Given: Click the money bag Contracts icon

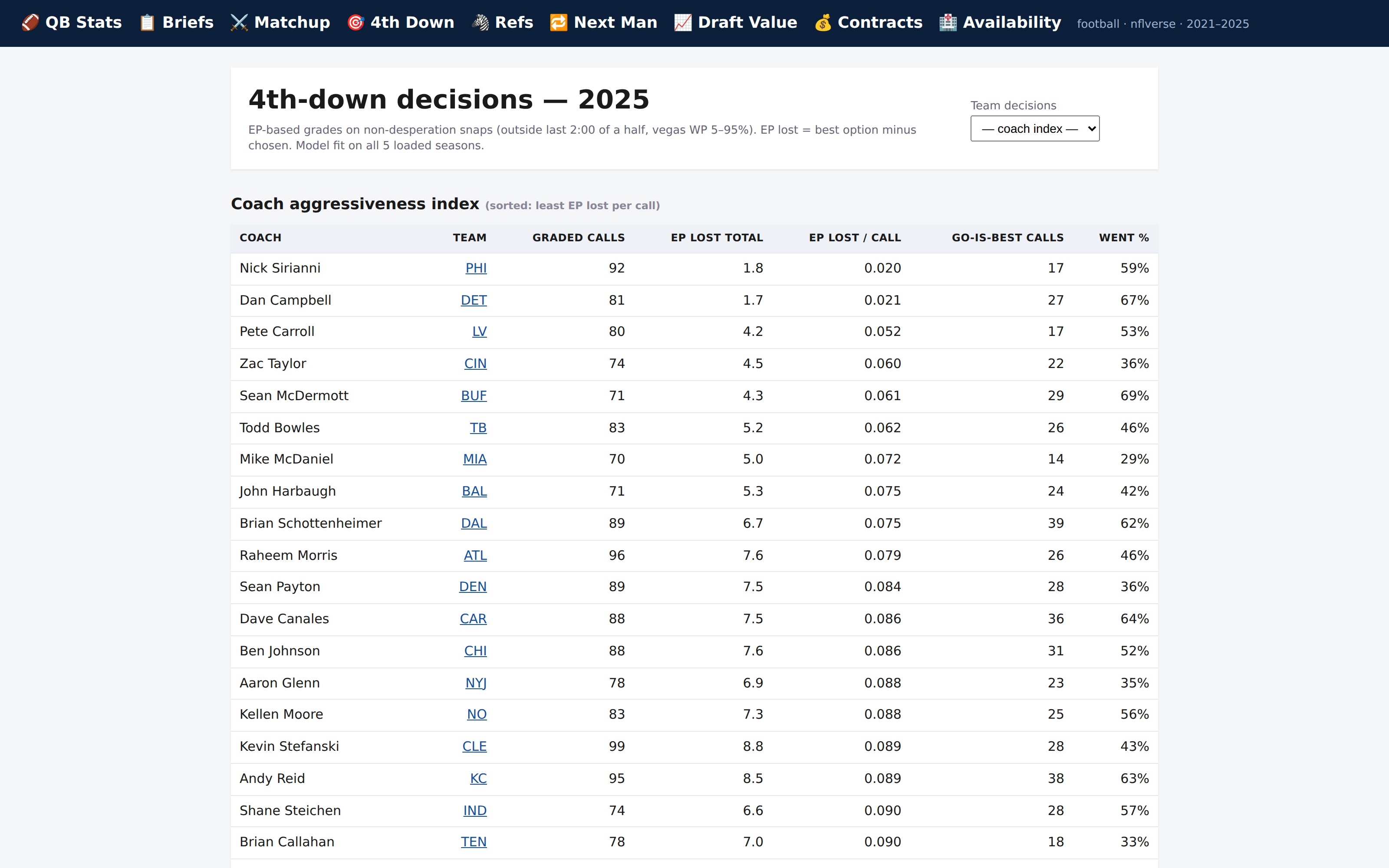Looking at the screenshot, I should pos(823,23).
